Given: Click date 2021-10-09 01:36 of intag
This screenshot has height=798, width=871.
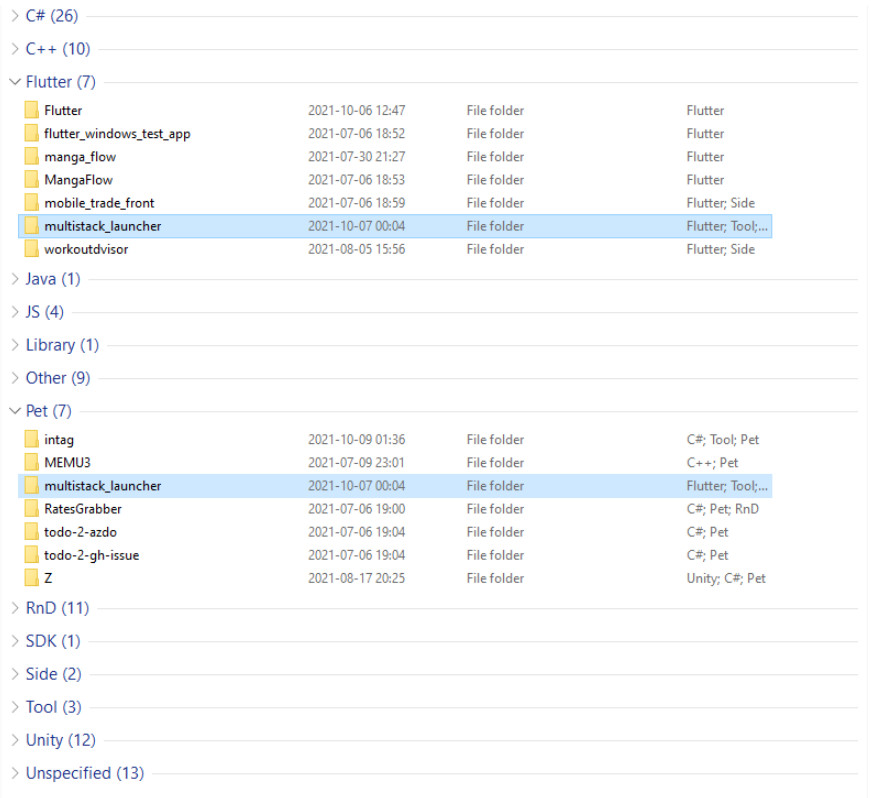Looking at the screenshot, I should pos(357,440).
